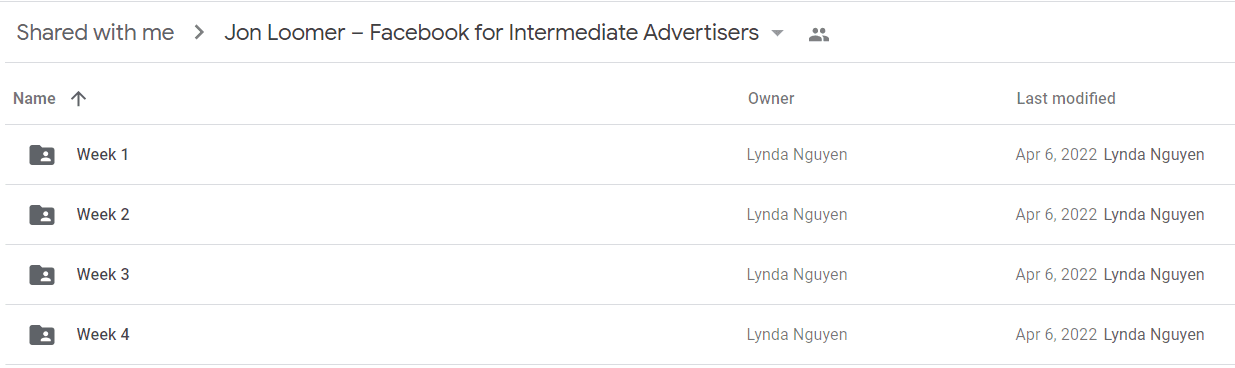The height and width of the screenshot is (368, 1235).
Task: Select the Week 2 folder name
Action: coord(103,215)
